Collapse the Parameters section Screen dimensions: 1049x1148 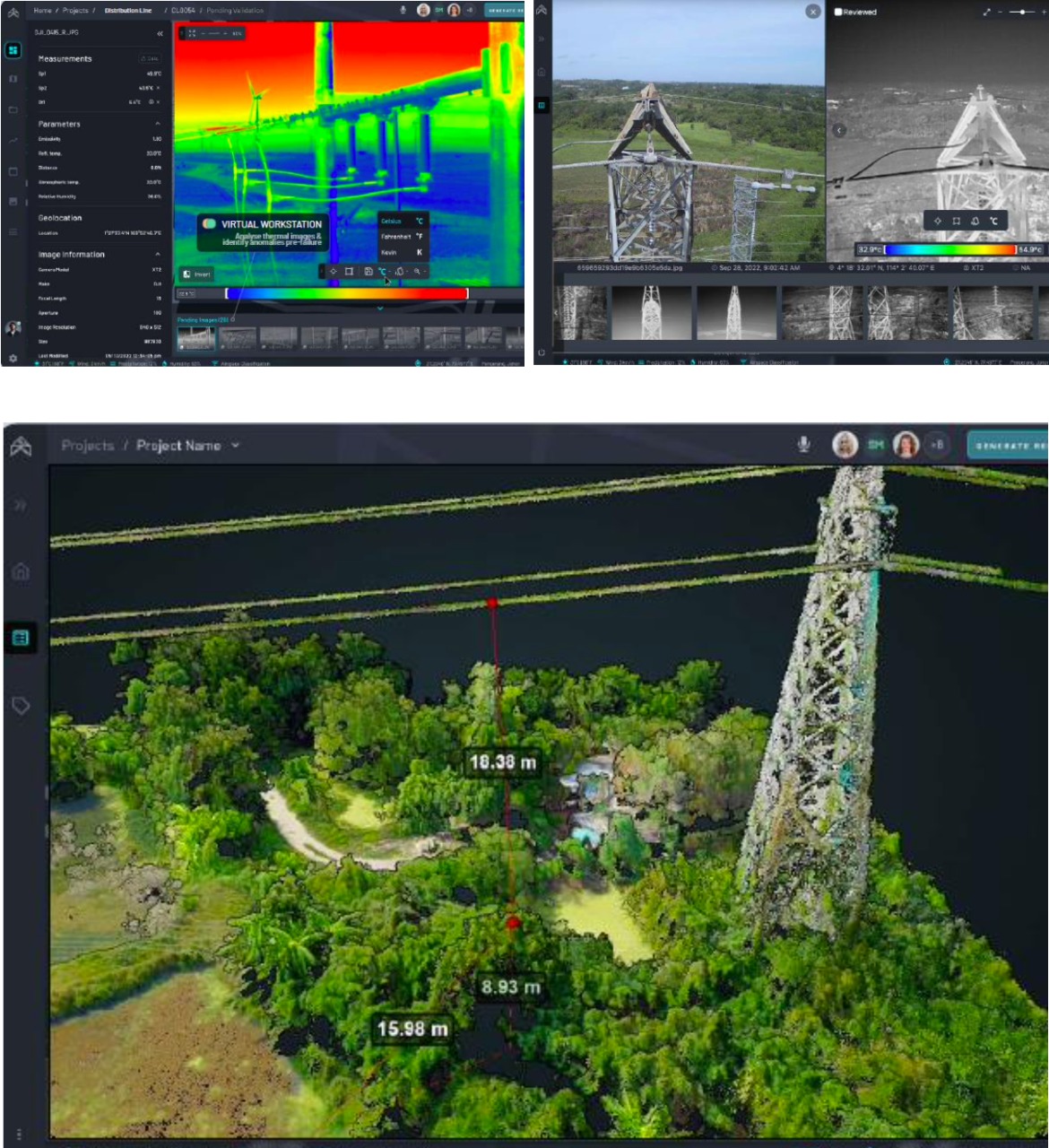pyautogui.click(x=158, y=124)
